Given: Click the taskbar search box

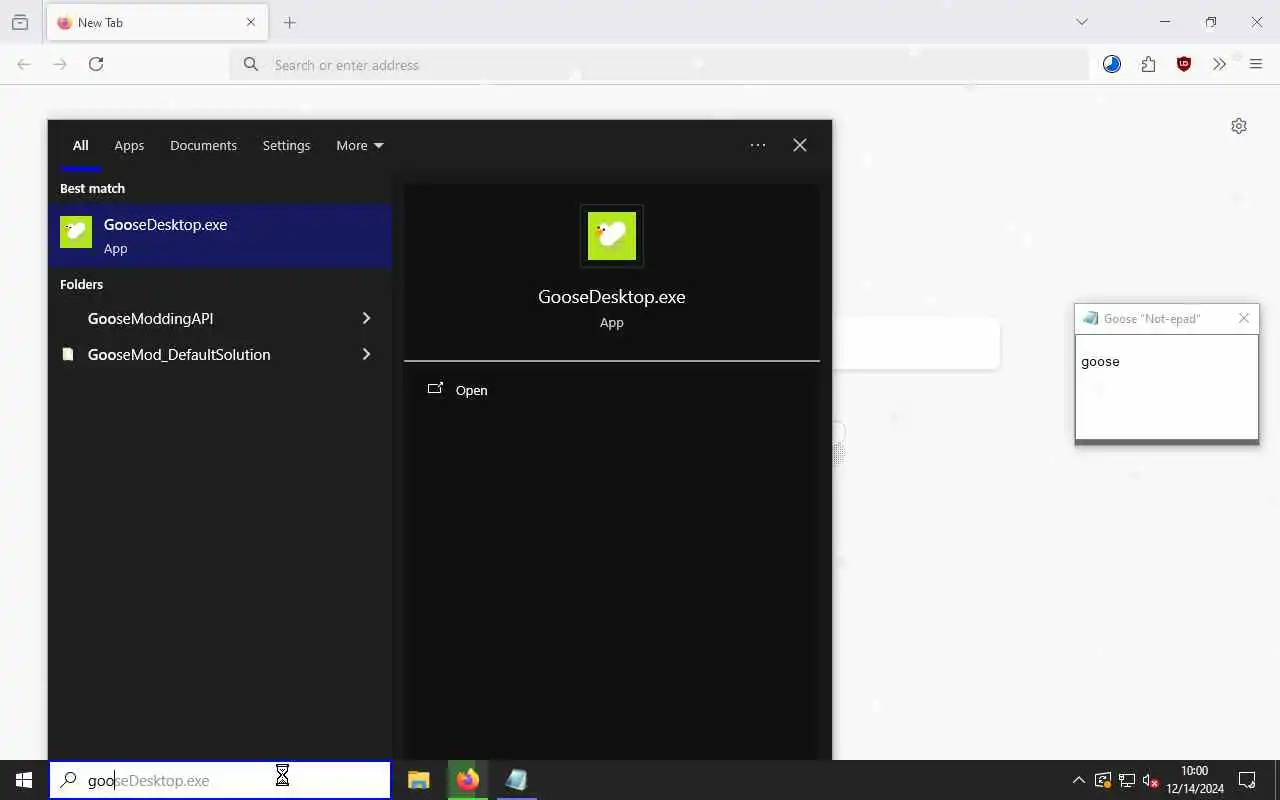Looking at the screenshot, I should pos(220,780).
